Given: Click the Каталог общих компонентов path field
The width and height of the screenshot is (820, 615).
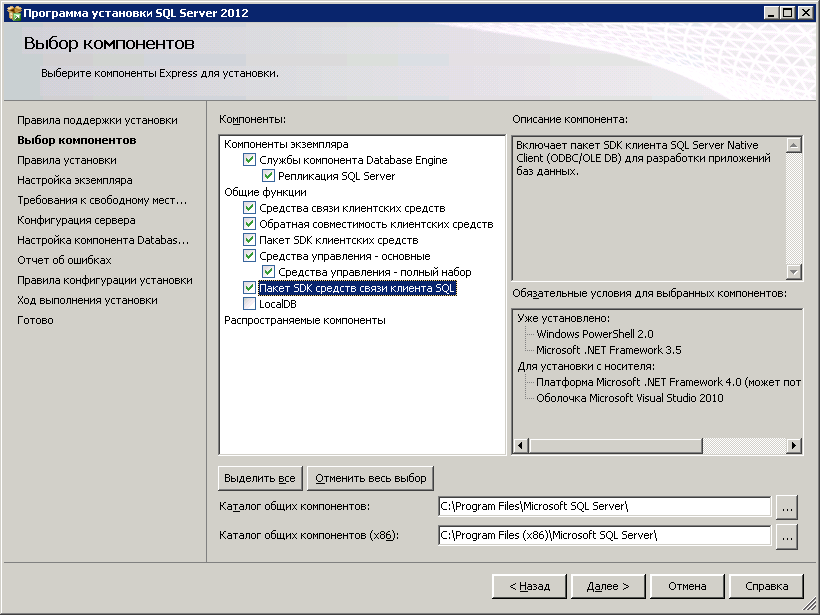Looking at the screenshot, I should [604, 507].
